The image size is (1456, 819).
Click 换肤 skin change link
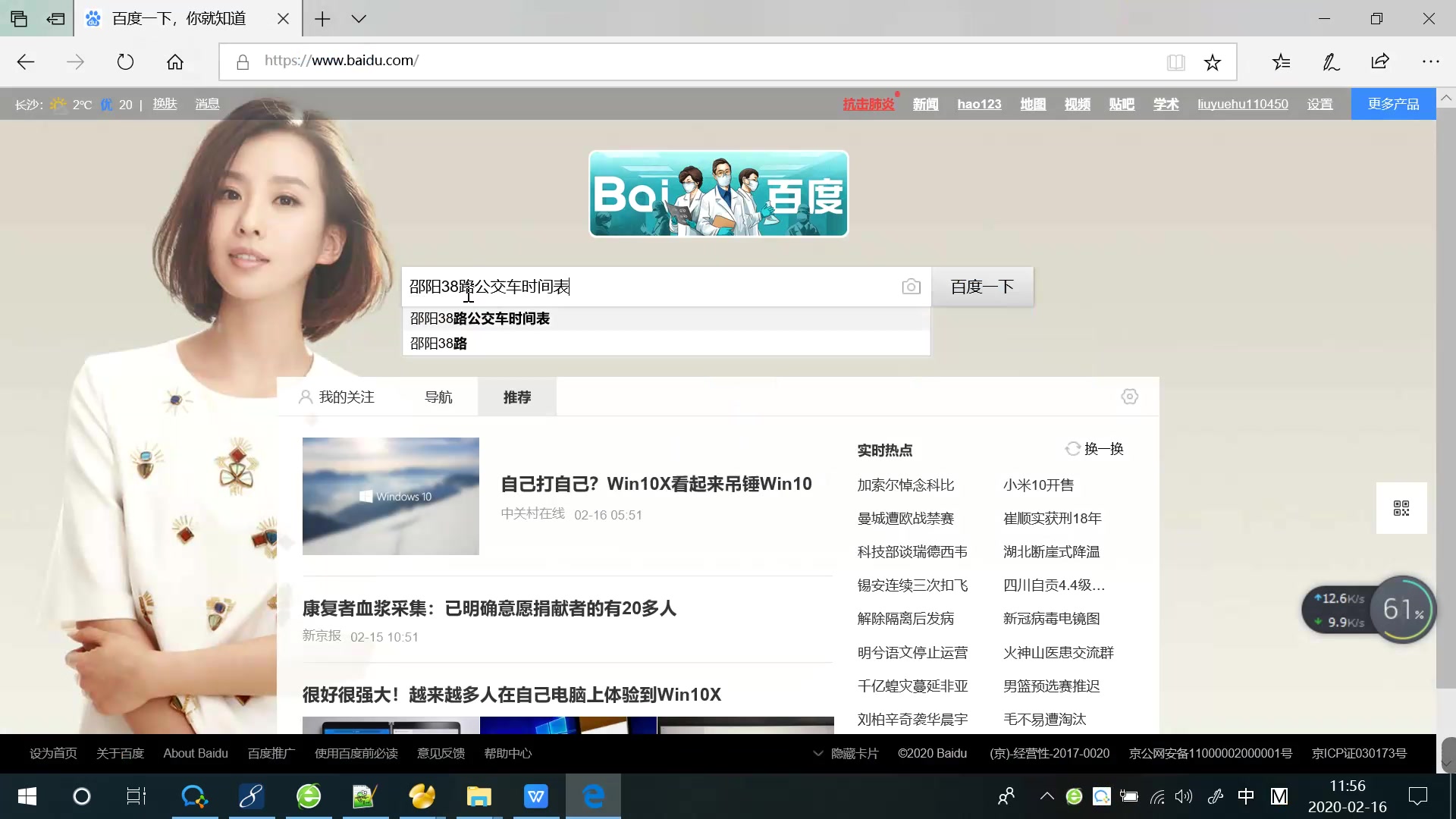pos(165,104)
